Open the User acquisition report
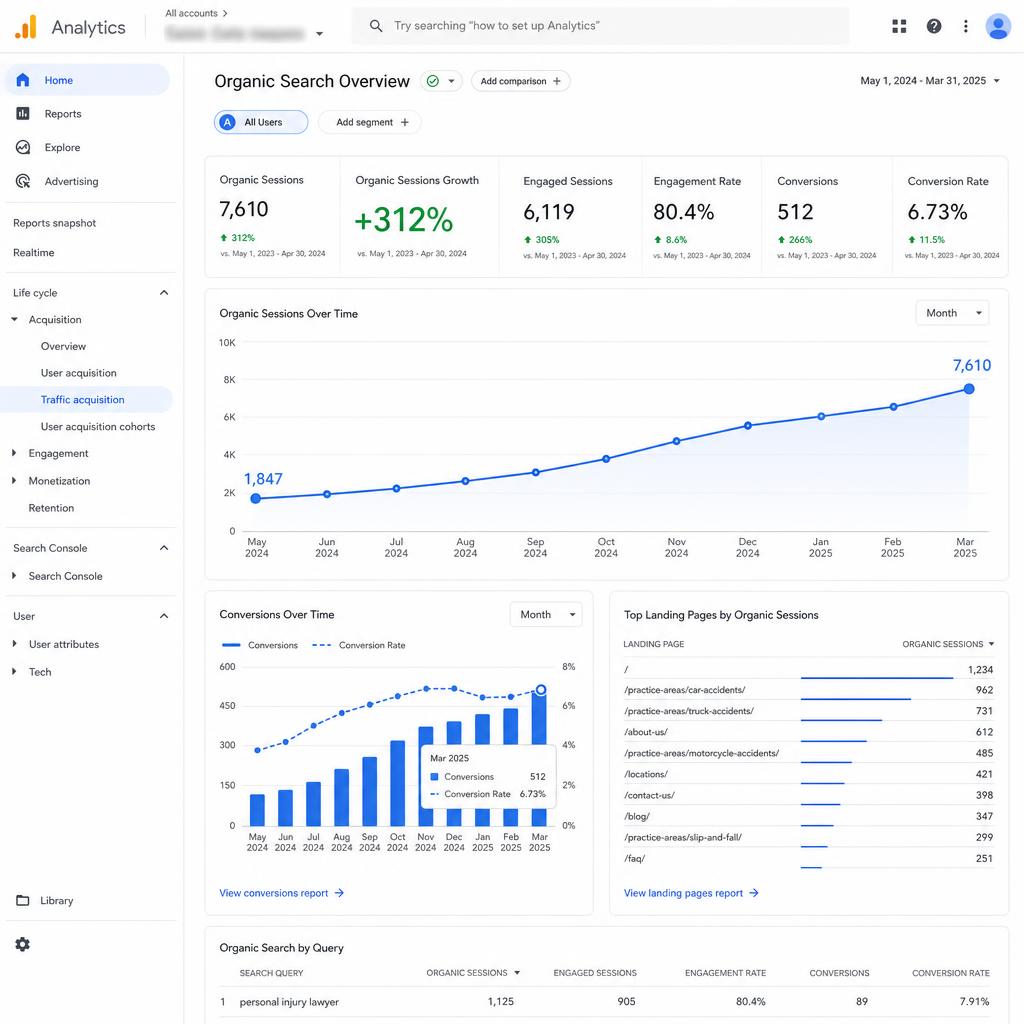 point(78,373)
